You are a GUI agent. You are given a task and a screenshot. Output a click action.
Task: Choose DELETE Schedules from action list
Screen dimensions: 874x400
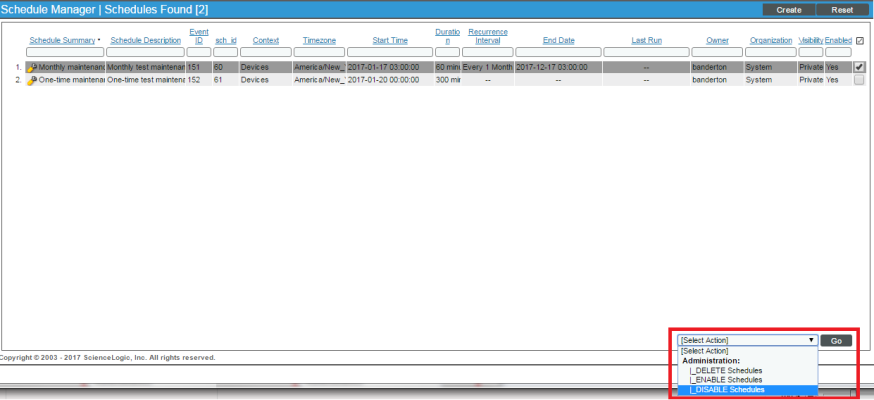[x=726, y=370]
